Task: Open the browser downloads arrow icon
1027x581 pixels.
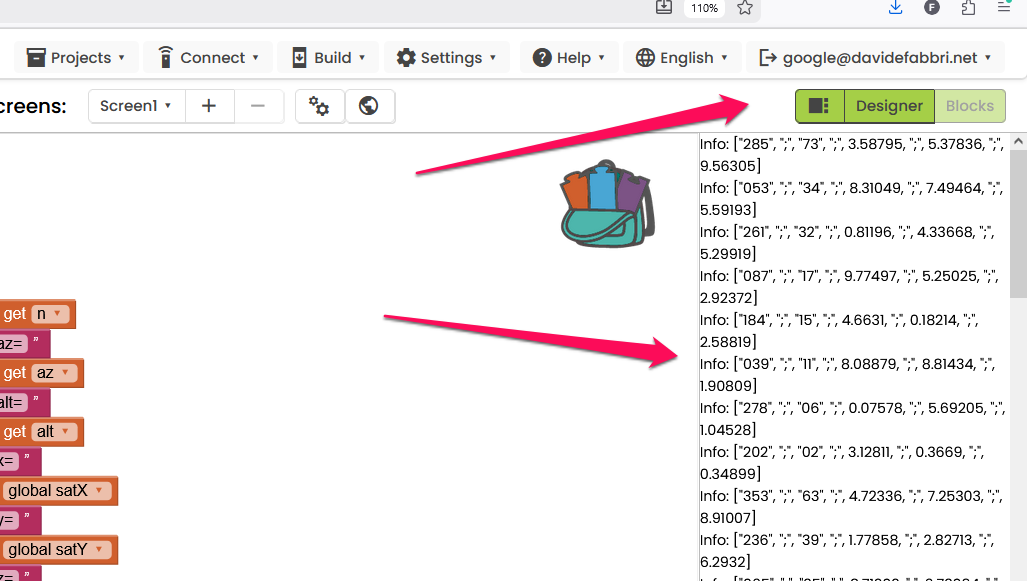Action: [x=895, y=8]
